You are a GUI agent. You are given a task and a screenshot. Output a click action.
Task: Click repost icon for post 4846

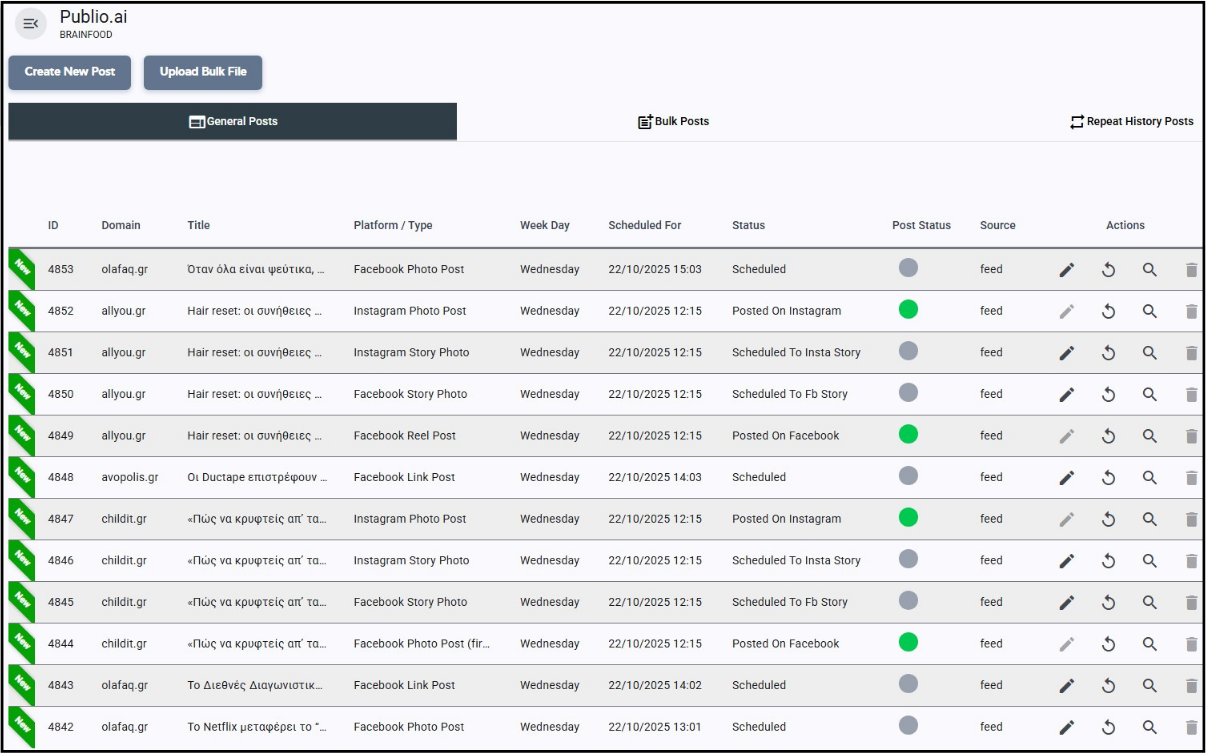point(1108,561)
